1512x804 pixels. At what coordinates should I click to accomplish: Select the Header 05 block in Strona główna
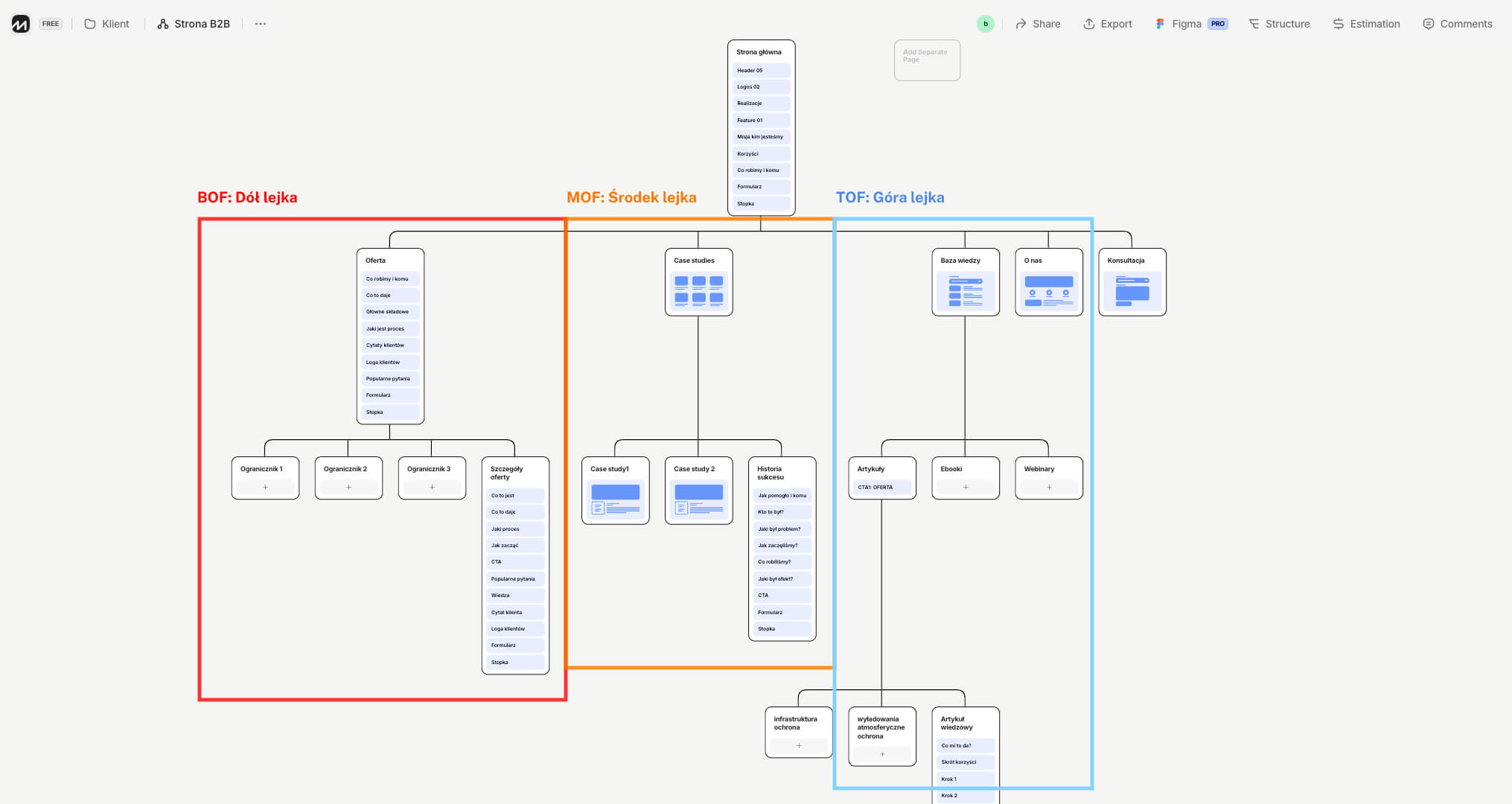760,71
